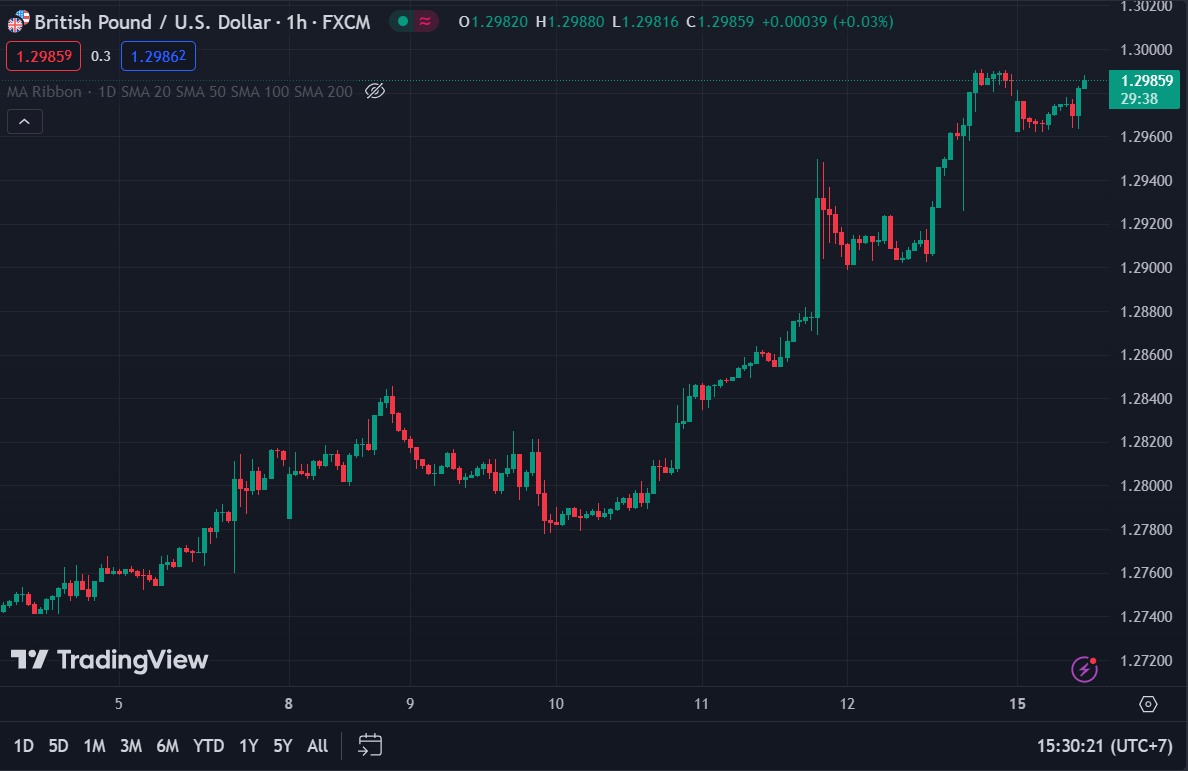The height and width of the screenshot is (771, 1188).
Task: Click the 1h interval label in the title
Action: [297, 22]
